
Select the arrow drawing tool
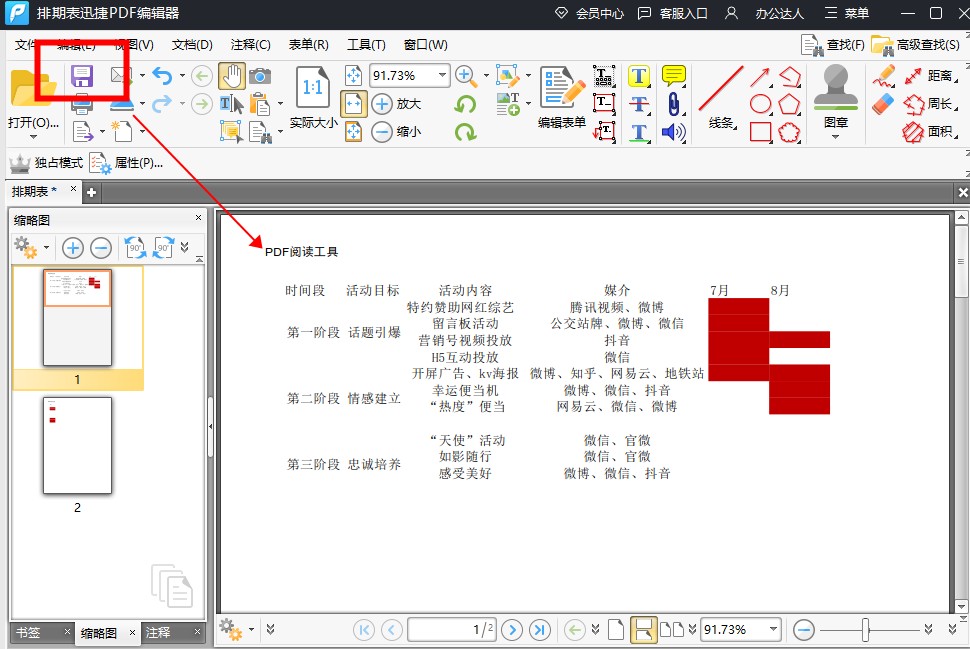pyautogui.click(x=761, y=77)
